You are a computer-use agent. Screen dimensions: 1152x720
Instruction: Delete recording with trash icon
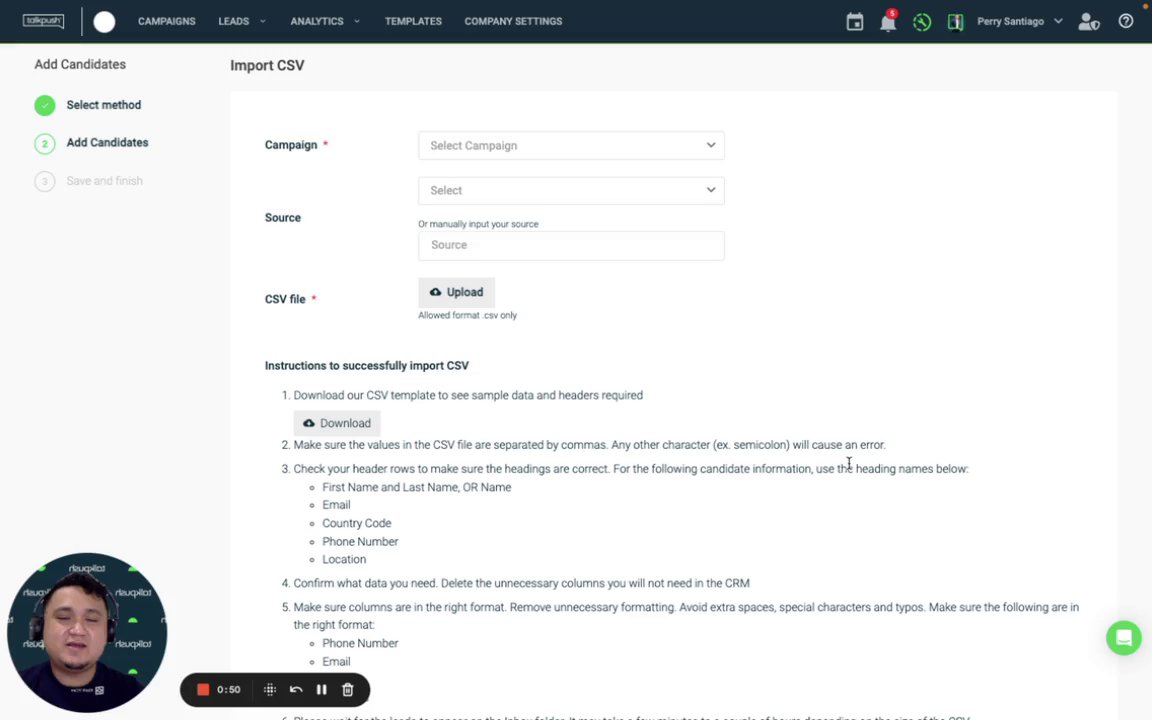[x=348, y=689]
